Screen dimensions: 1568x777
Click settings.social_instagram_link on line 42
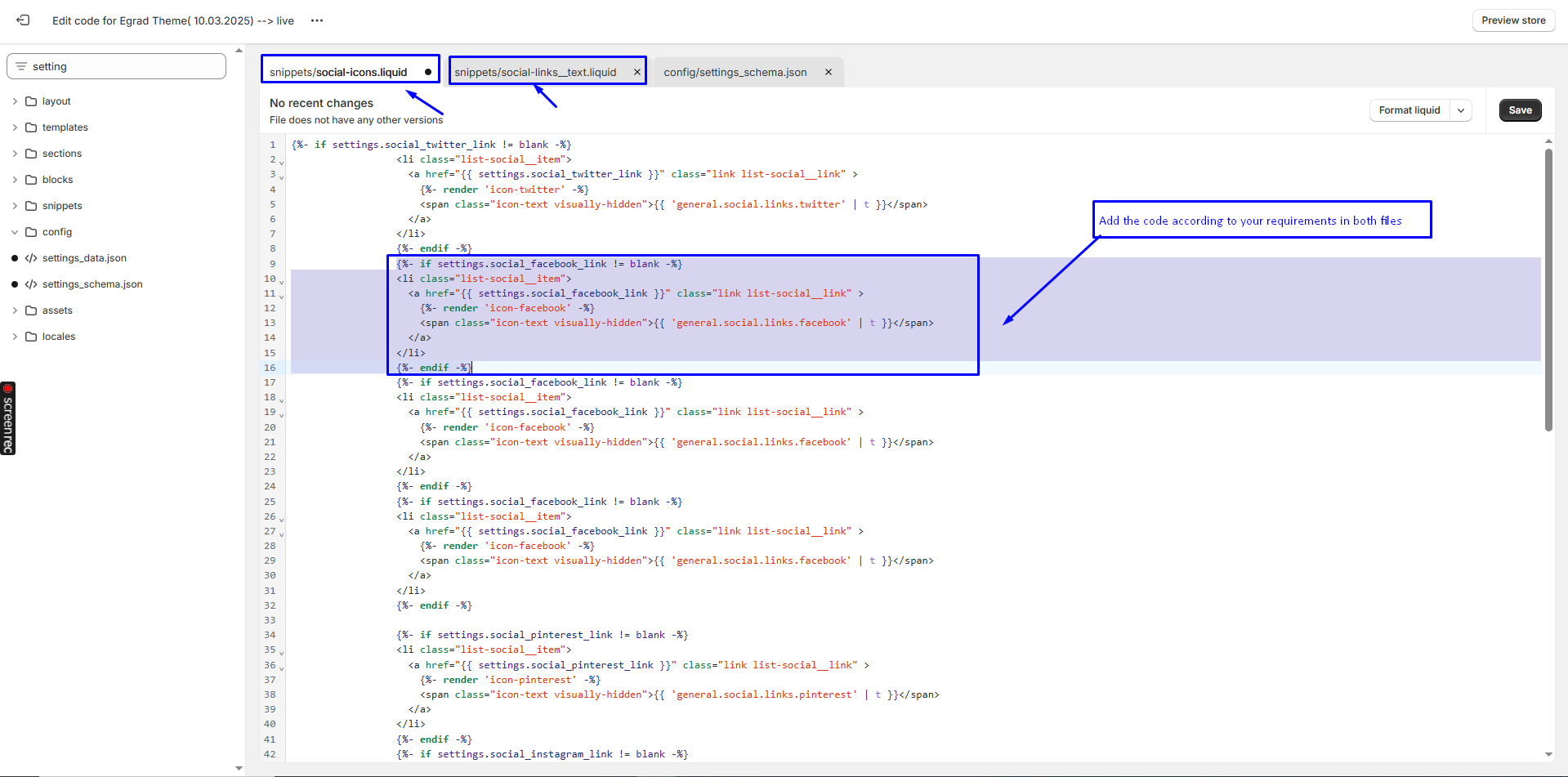[525, 754]
